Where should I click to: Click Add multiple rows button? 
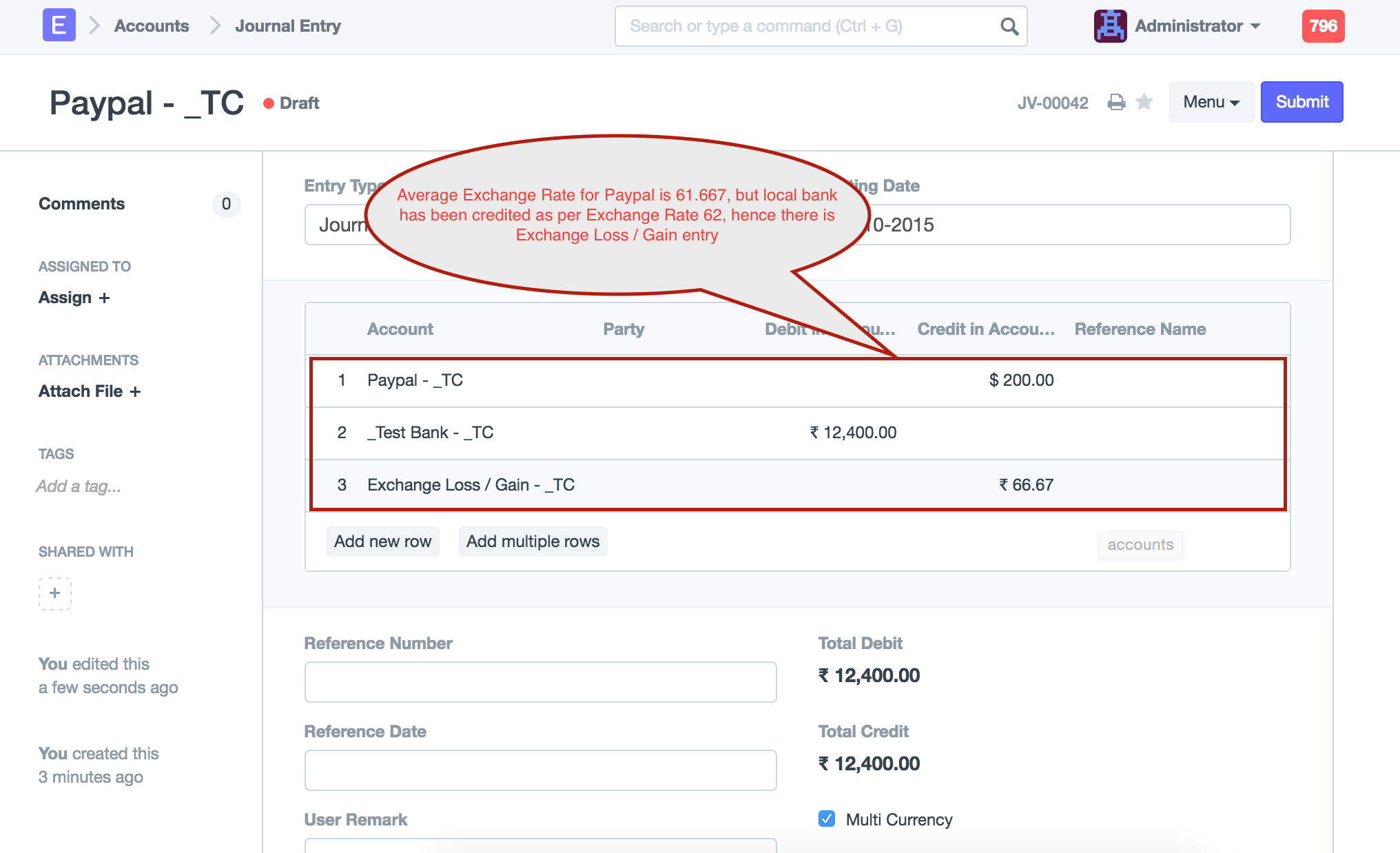[533, 542]
